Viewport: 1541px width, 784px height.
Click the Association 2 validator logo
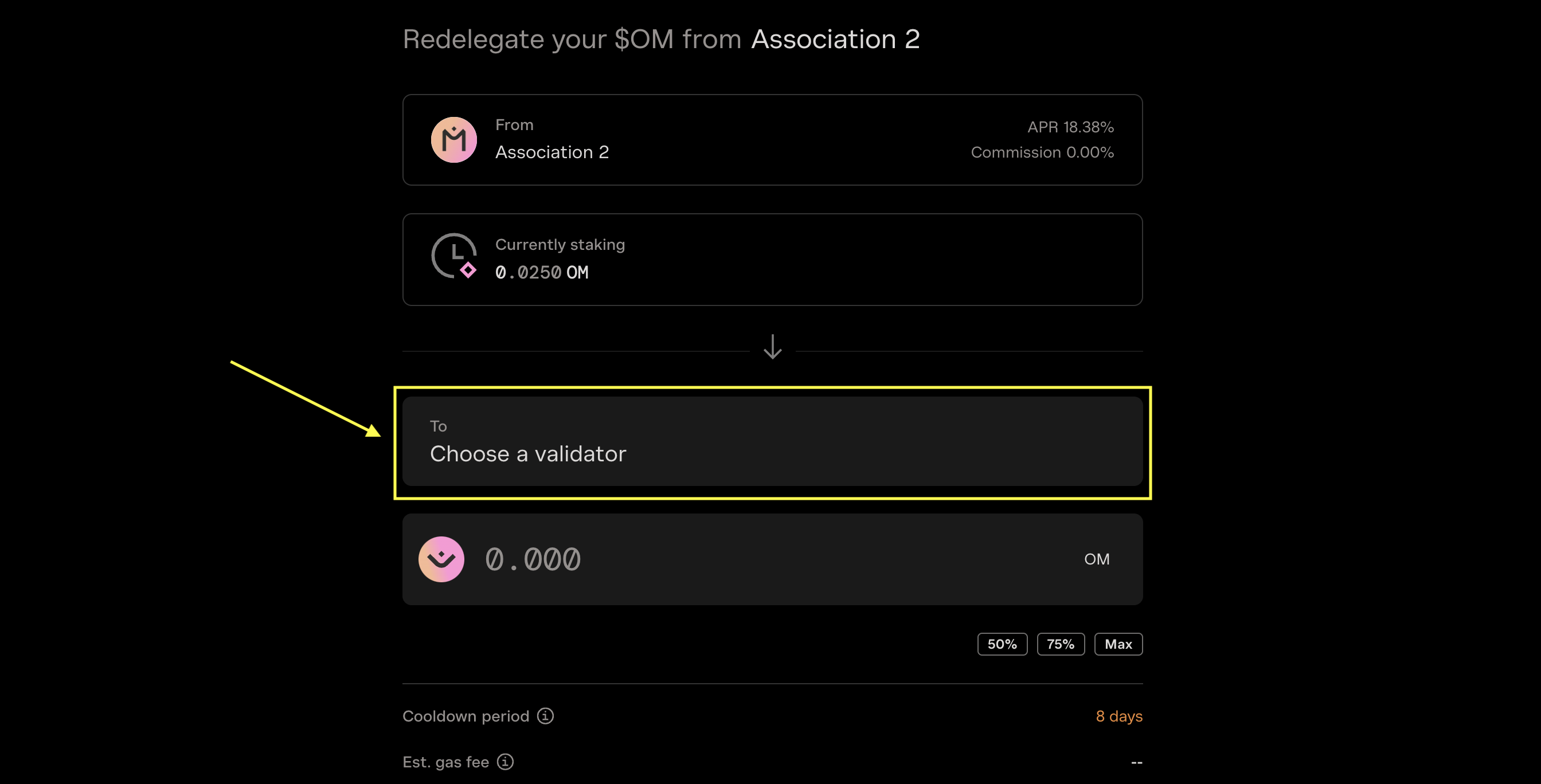[454, 140]
